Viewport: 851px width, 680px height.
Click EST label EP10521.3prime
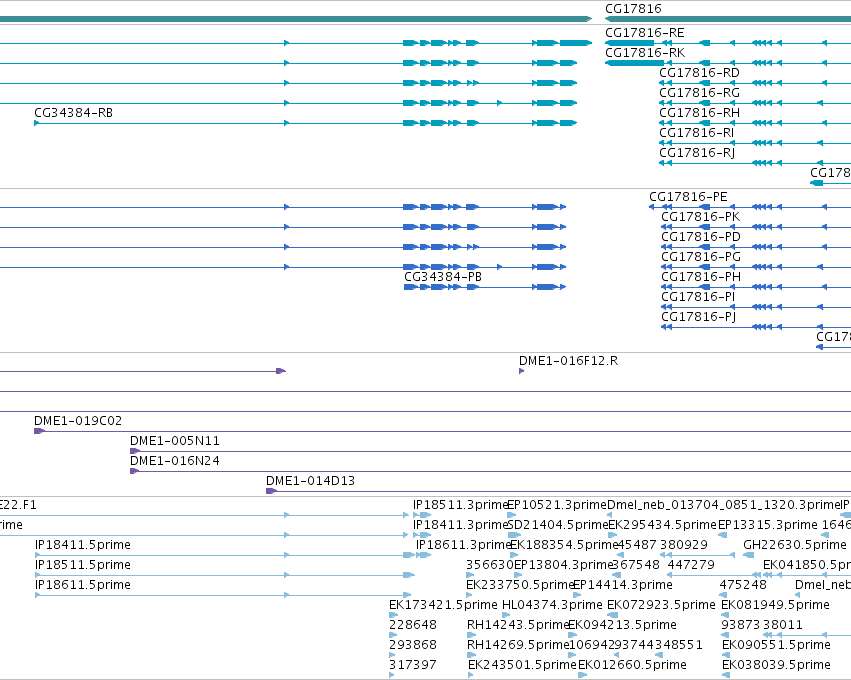557,506
